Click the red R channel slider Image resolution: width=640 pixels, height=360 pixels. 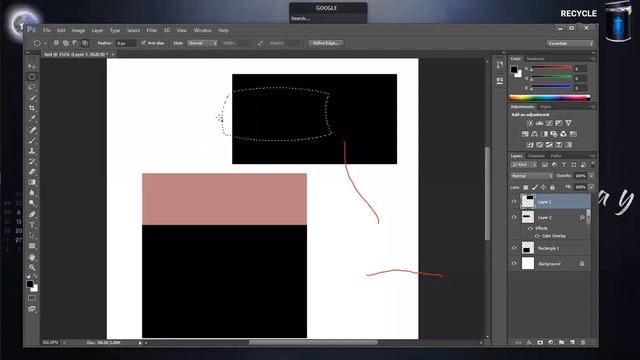551,68
